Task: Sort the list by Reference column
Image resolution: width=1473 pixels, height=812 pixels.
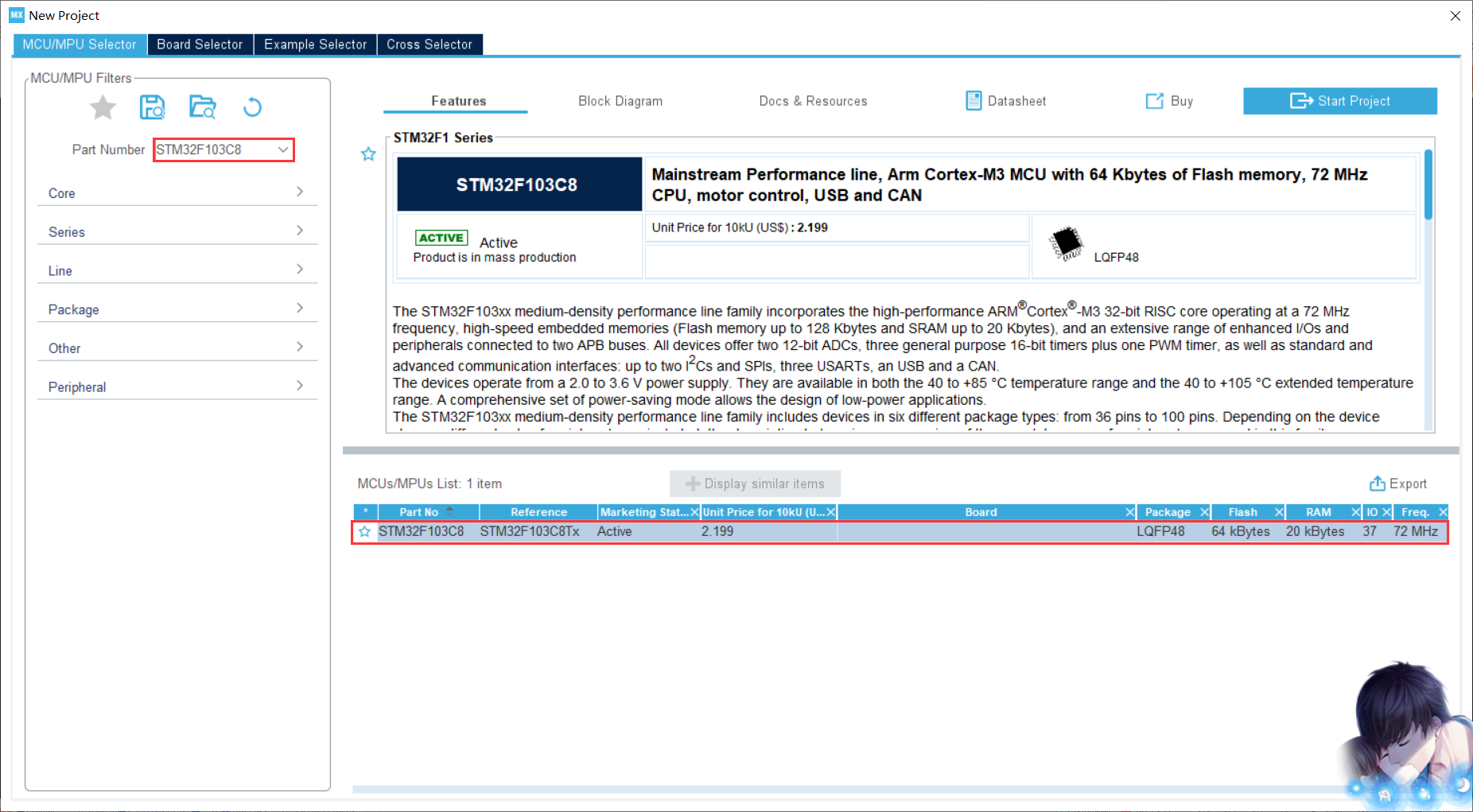Action: pos(538,512)
